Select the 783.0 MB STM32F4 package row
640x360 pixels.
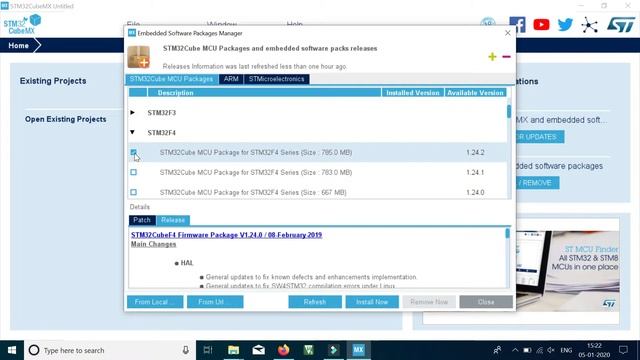point(318,172)
